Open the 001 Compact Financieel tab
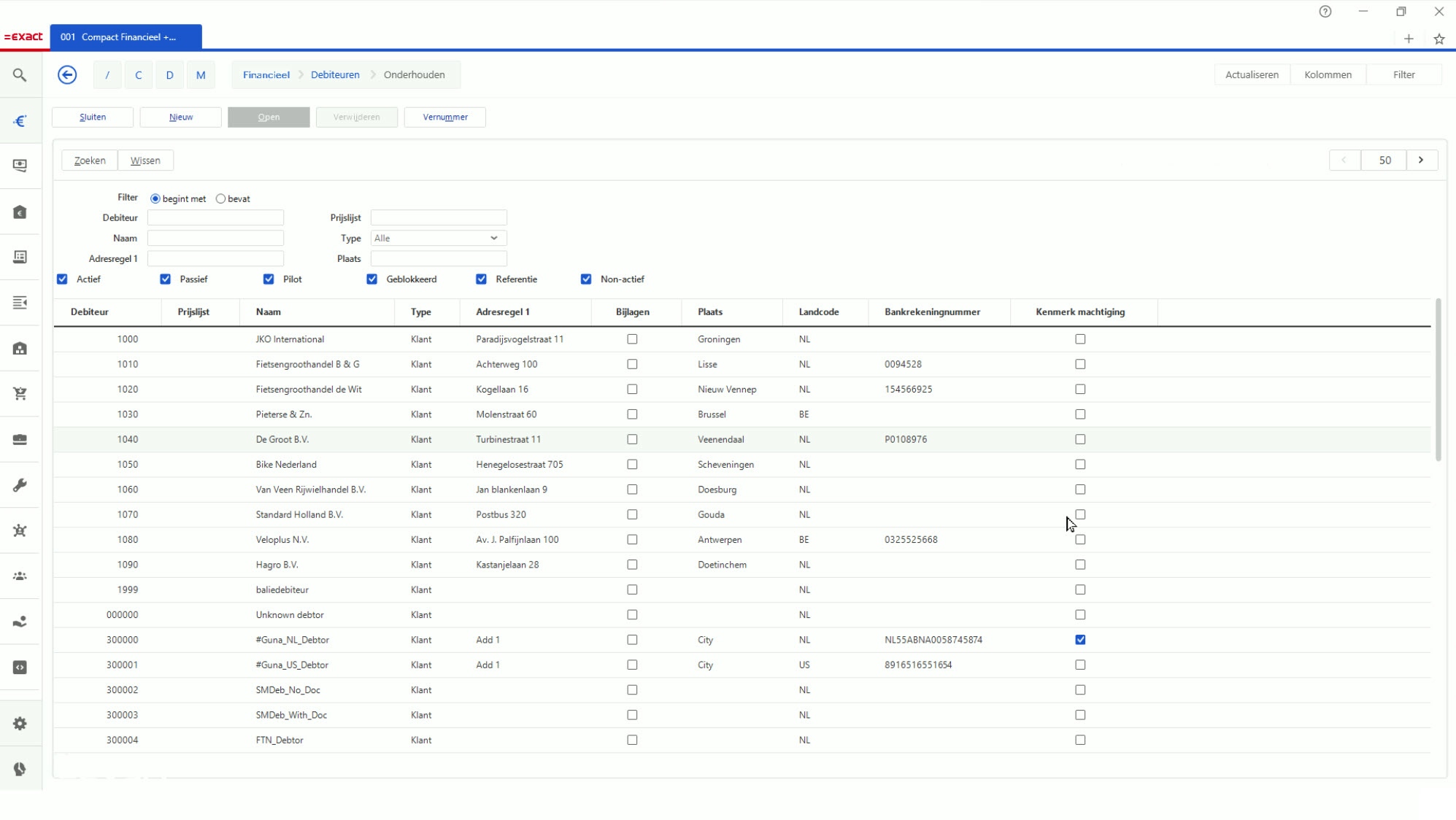The image size is (1456, 820). (x=126, y=36)
